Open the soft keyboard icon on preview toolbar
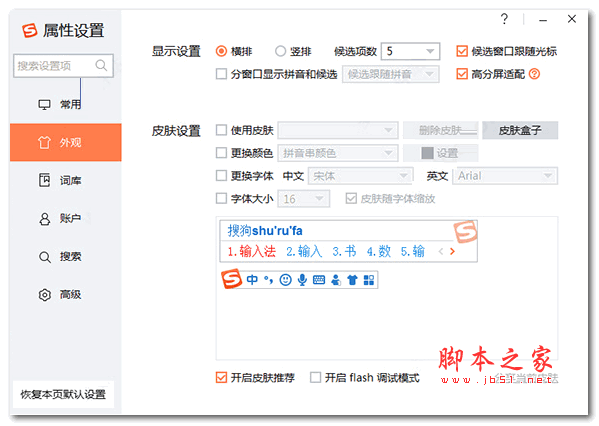Screen dimensions: 599x426 pyautogui.click(x=319, y=280)
